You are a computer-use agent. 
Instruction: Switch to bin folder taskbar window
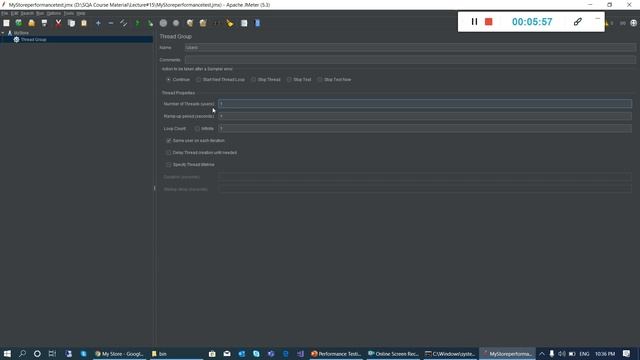[x=176, y=353]
